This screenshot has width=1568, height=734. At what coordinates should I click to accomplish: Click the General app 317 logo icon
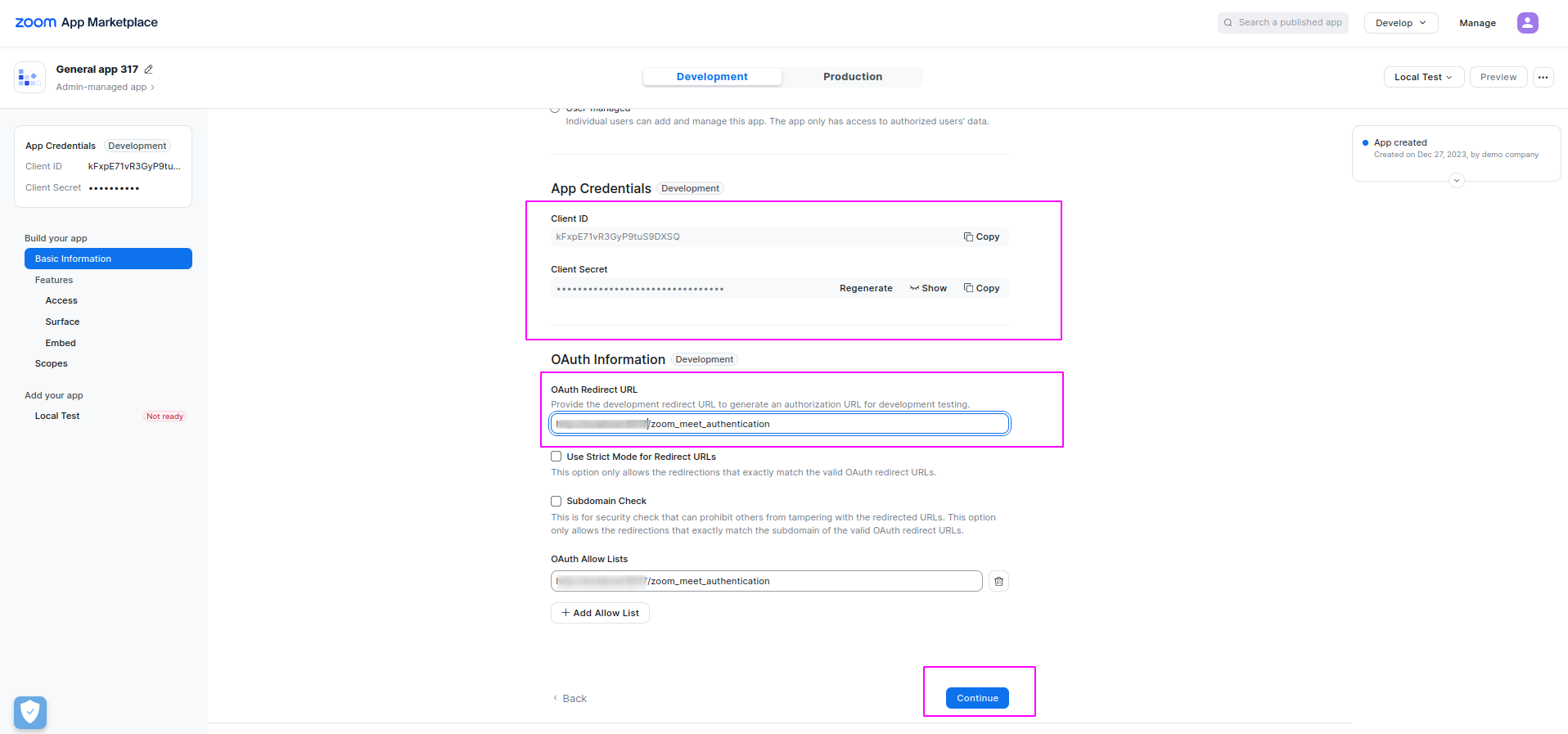tap(29, 78)
